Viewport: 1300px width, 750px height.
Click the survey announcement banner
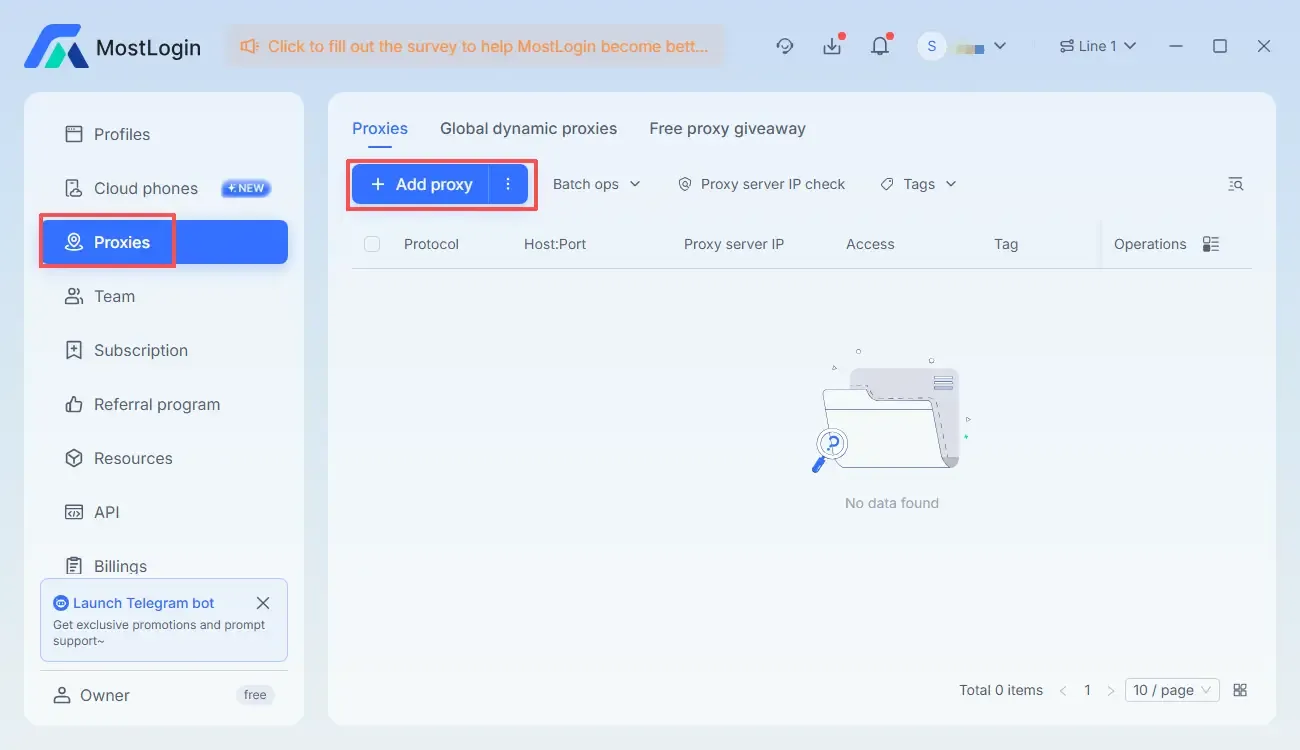[475, 46]
